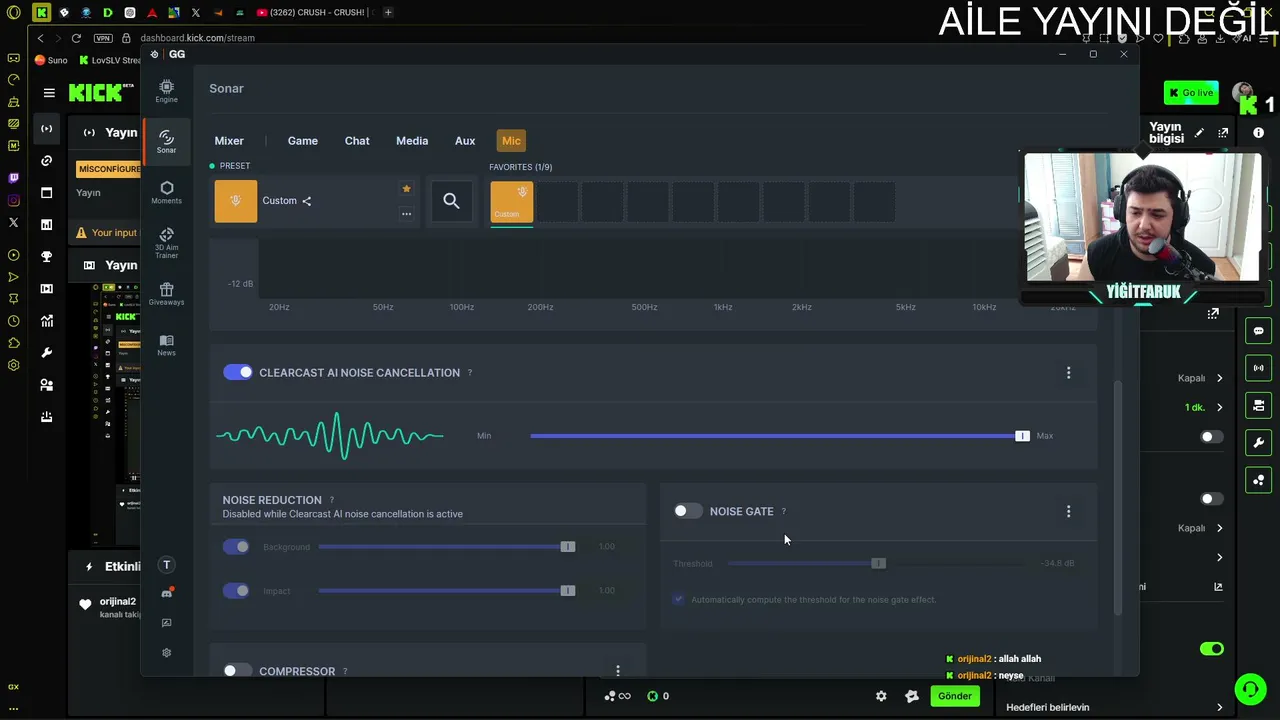Open ClearCast AI Noise Cancellation options menu

[1068, 373]
